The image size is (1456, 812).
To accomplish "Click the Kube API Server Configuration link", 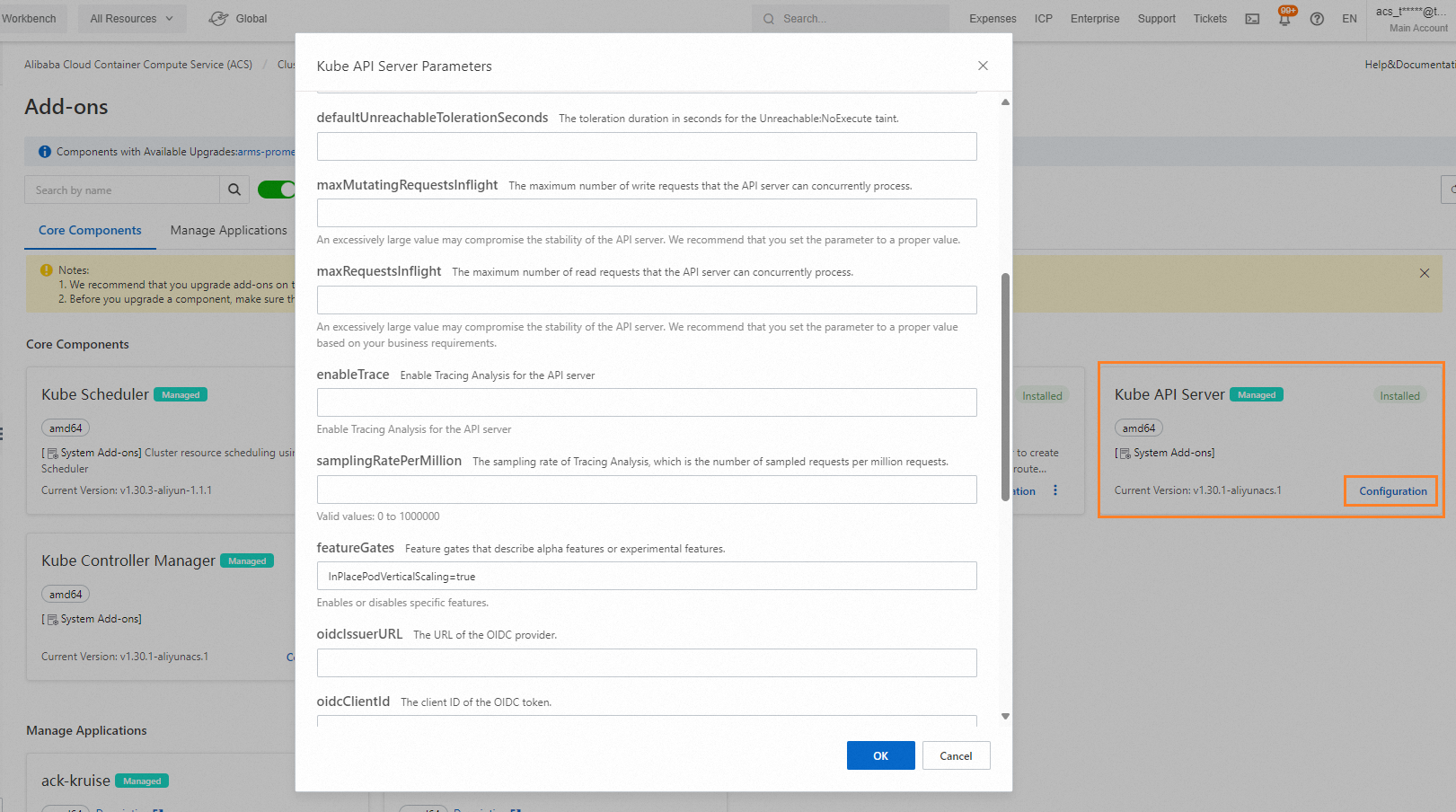I will click(1392, 491).
